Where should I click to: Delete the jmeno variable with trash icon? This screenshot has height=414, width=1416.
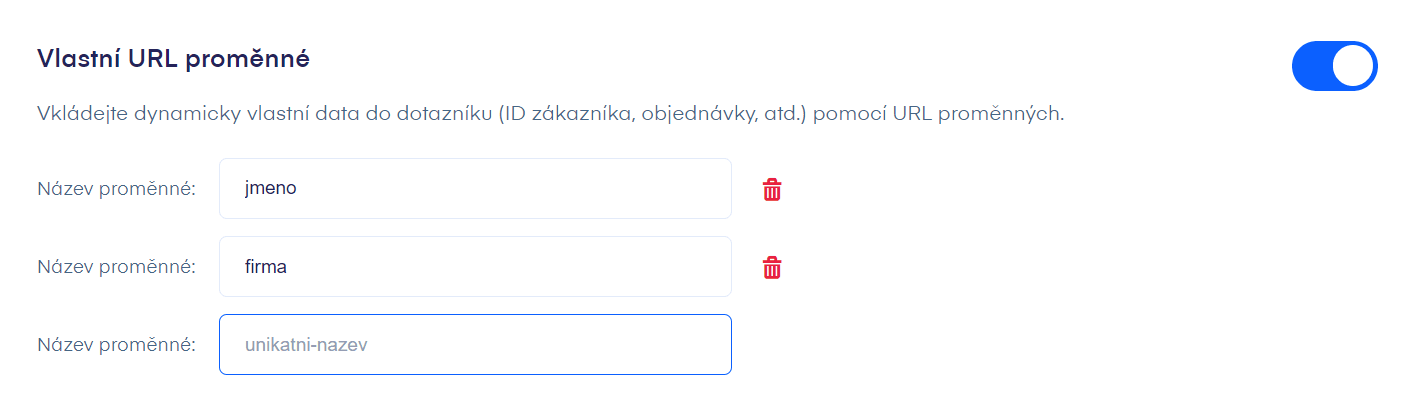click(x=772, y=189)
